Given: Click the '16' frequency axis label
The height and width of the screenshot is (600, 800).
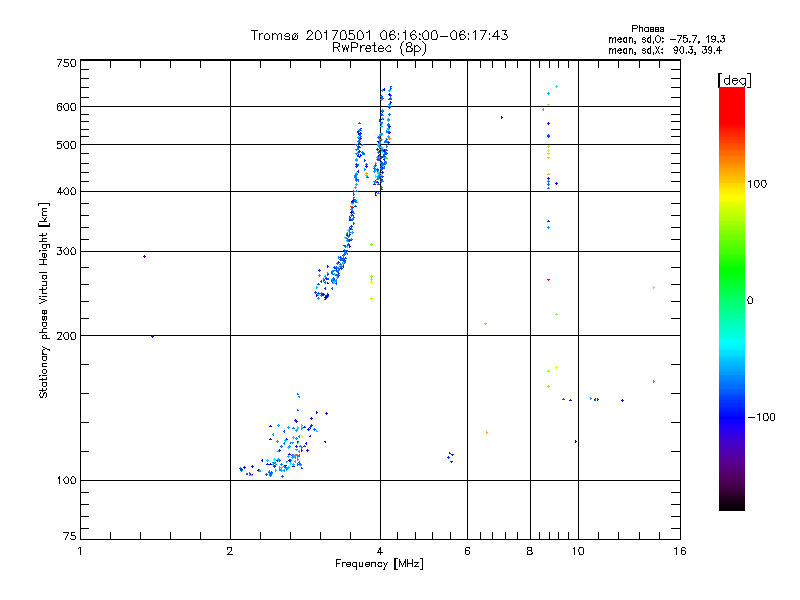Looking at the screenshot, I should click(x=680, y=551).
